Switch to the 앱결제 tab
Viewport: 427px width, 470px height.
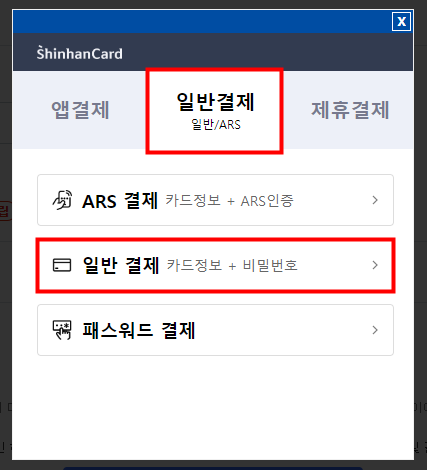click(80, 110)
